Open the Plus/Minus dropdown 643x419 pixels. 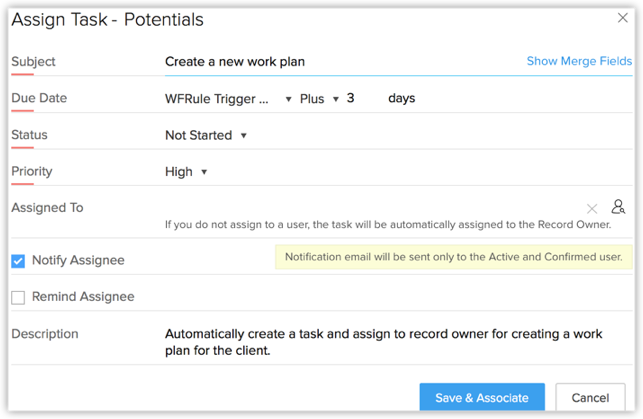tap(320, 99)
